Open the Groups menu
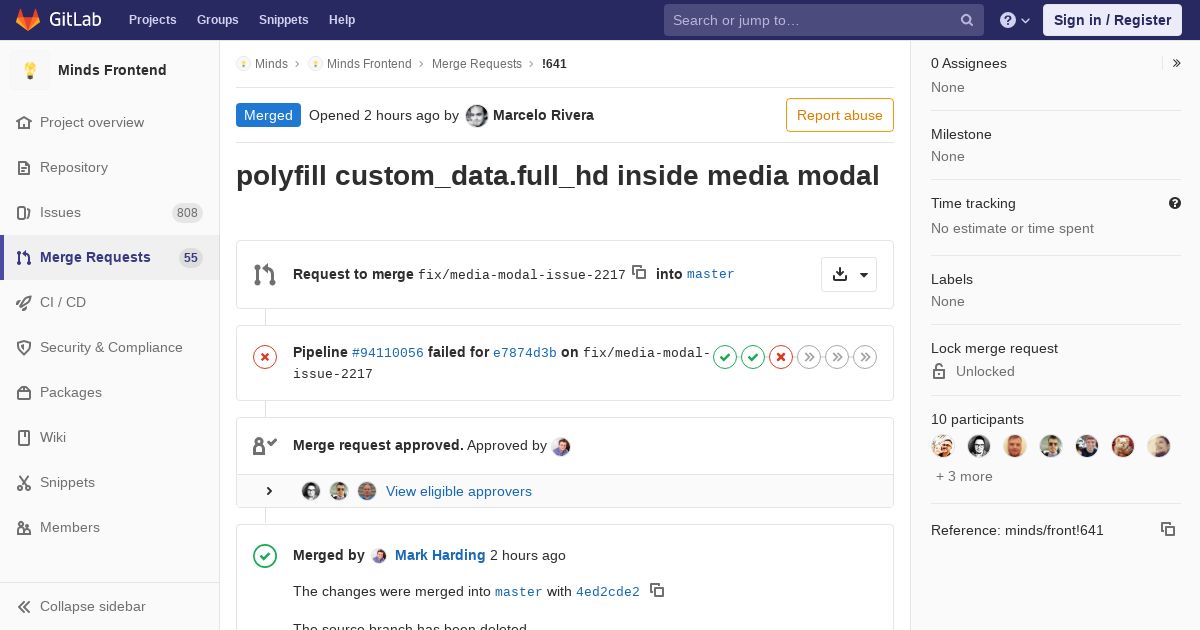Viewport: 1200px width, 630px height. (217, 20)
